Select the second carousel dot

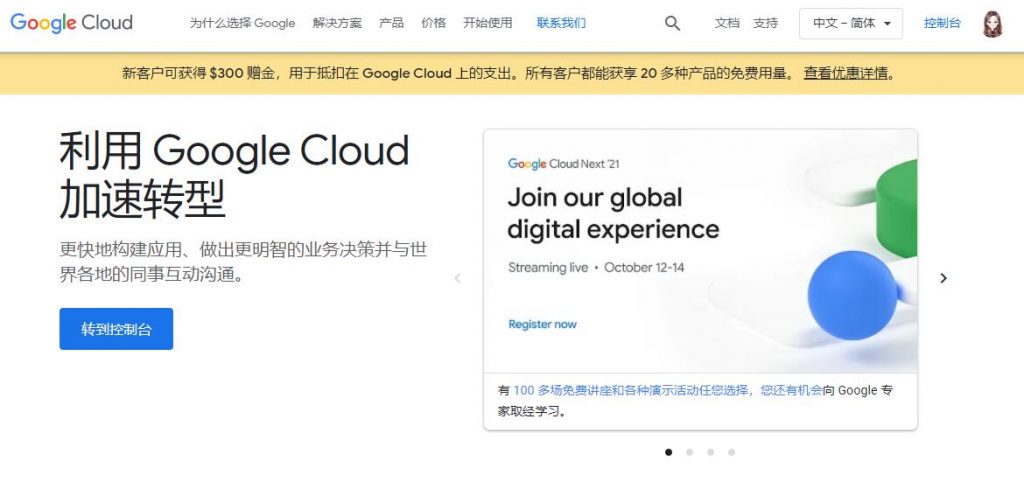689,452
